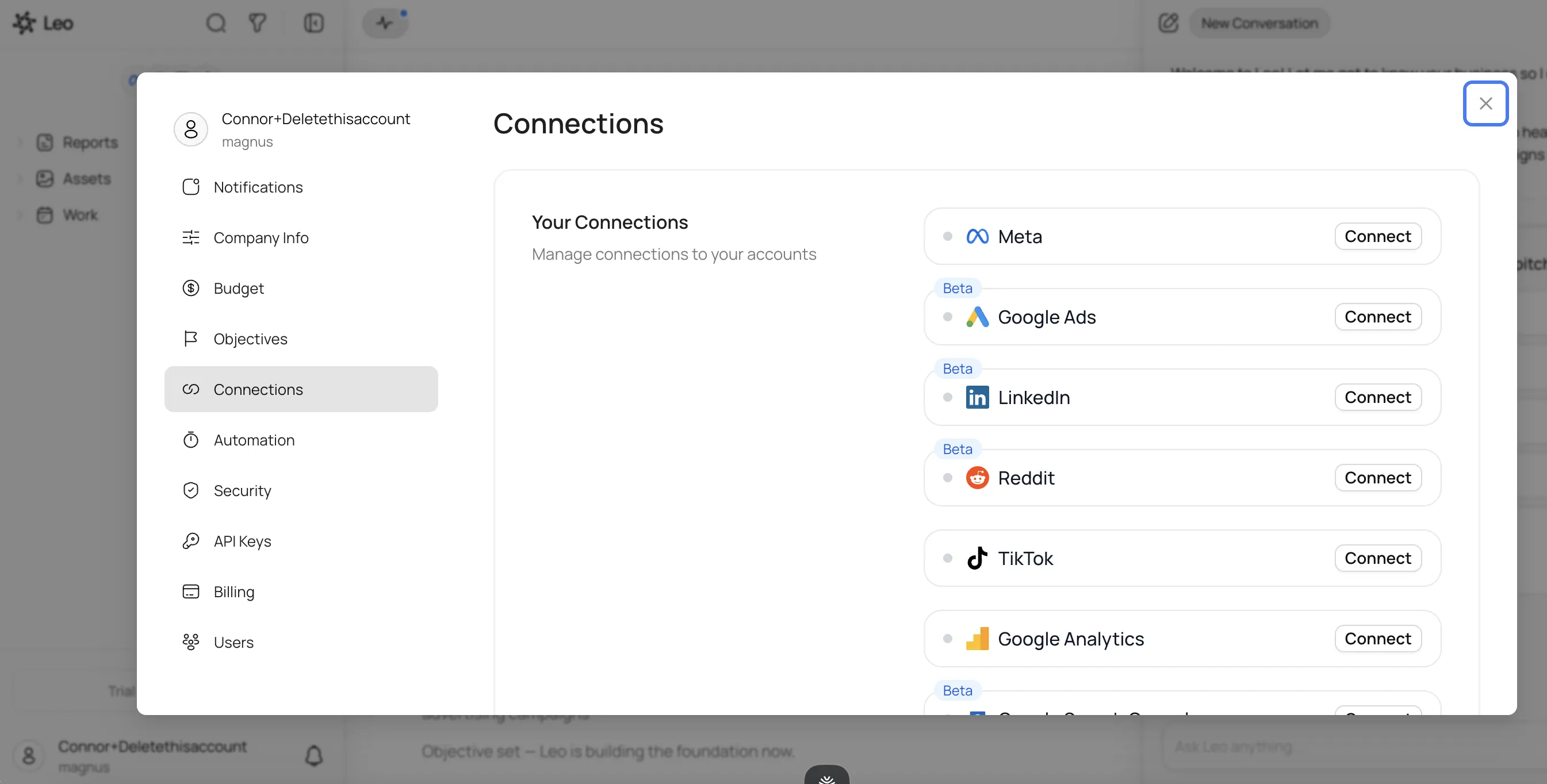Click the Notifications sidebar icon
1547x784 pixels.
(x=191, y=187)
